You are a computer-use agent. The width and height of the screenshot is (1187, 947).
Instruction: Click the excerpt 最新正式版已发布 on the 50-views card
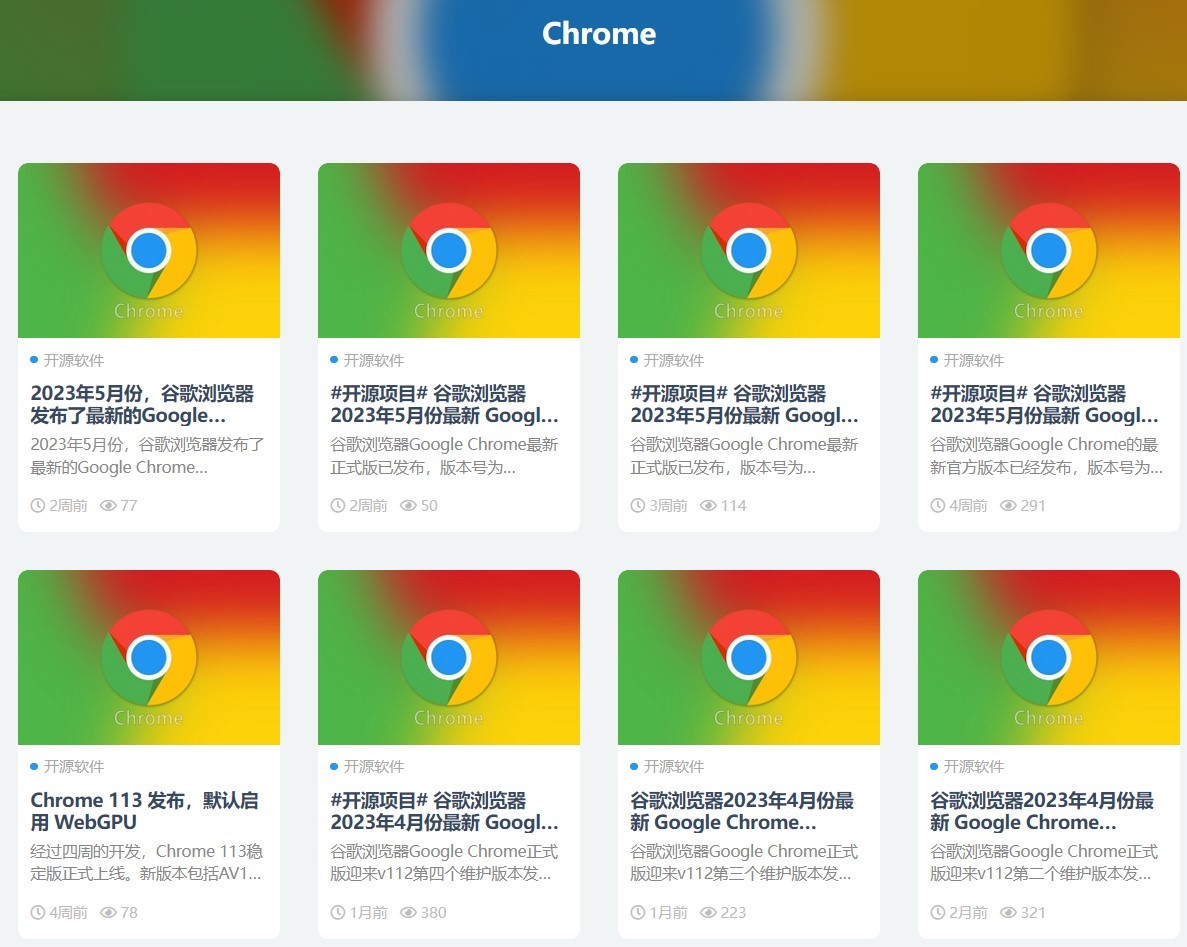[x=444, y=456]
